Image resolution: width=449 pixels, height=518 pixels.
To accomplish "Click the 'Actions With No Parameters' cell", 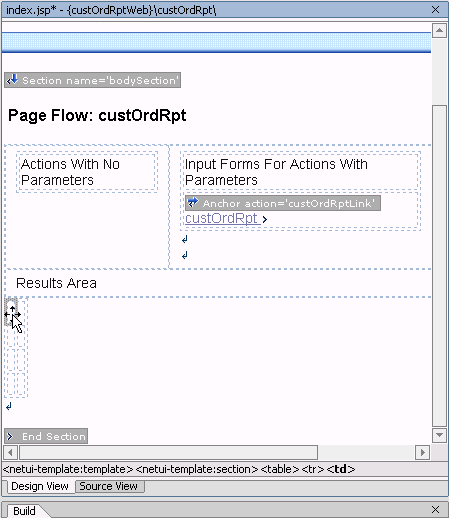I will click(87, 172).
